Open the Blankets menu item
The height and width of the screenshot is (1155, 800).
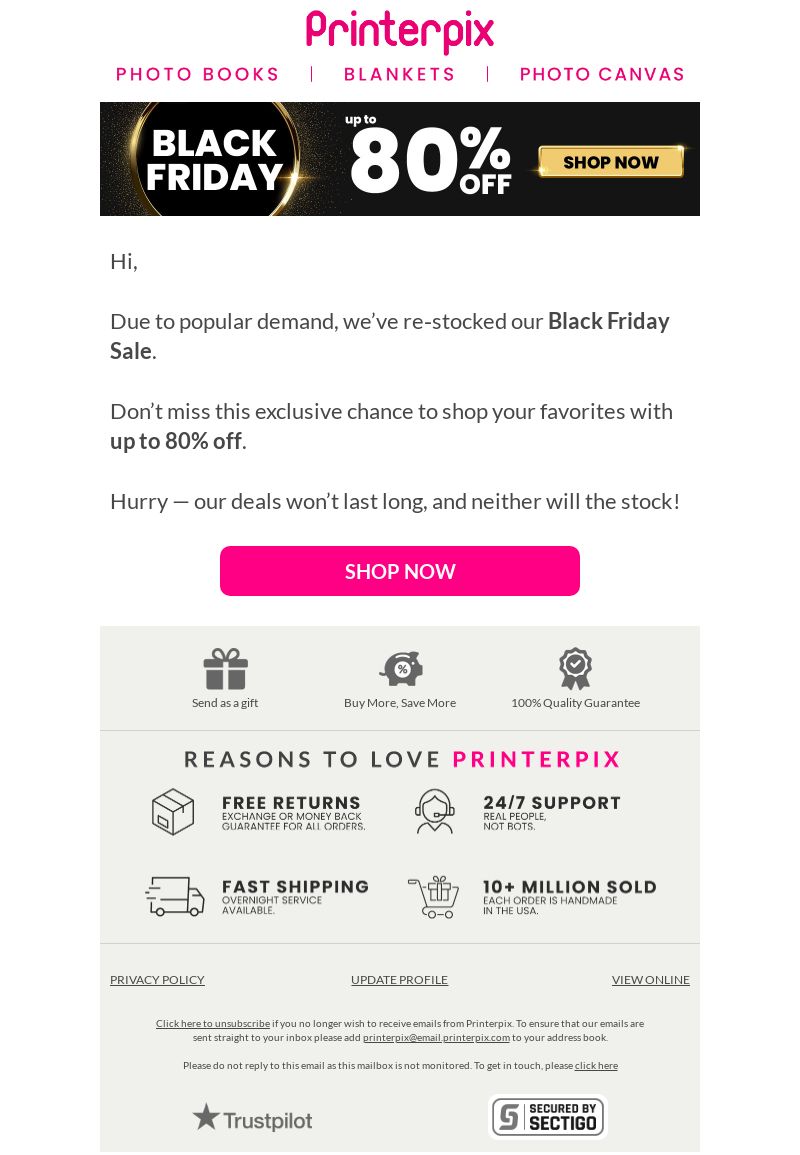[x=399, y=74]
